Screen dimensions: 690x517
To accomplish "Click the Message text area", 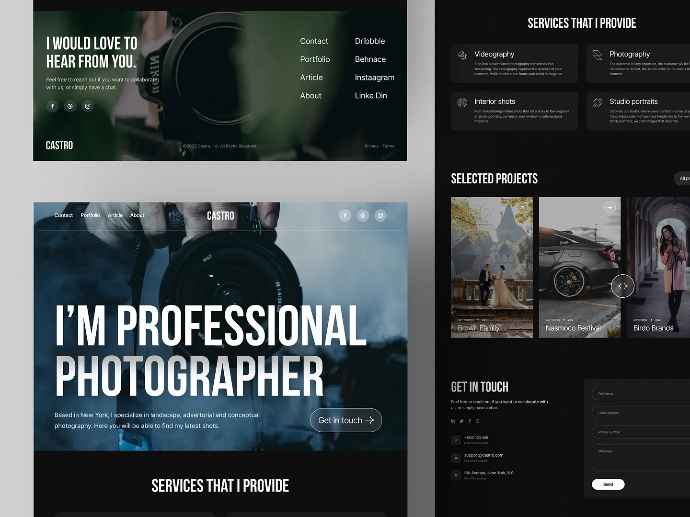I will click(x=641, y=458).
